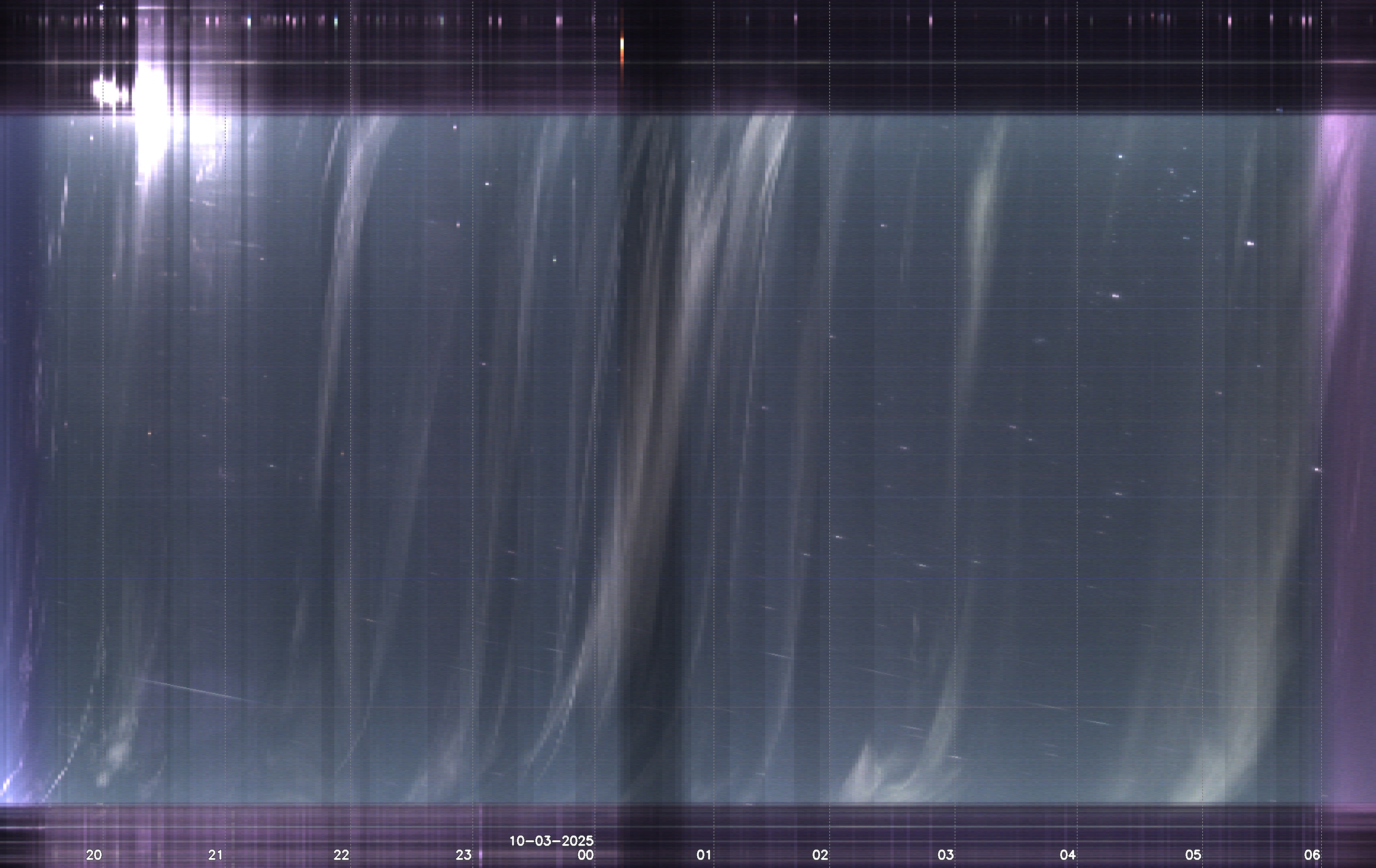Pick the 03 hour label on axis

946,855
